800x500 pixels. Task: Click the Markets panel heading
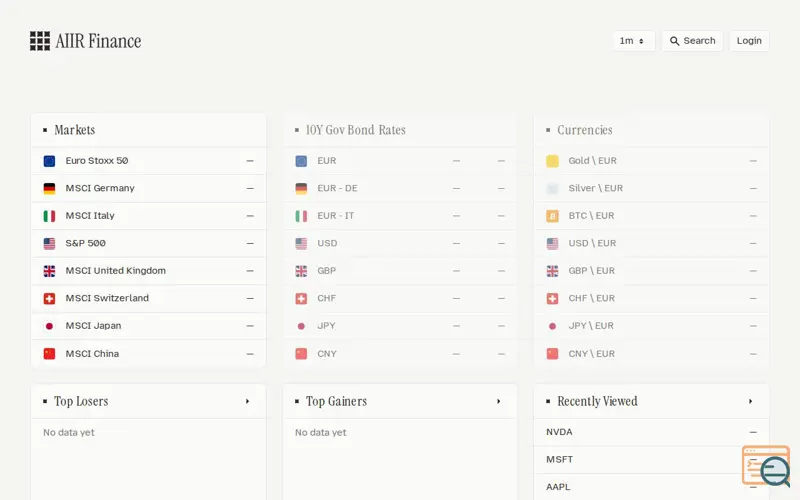74,130
